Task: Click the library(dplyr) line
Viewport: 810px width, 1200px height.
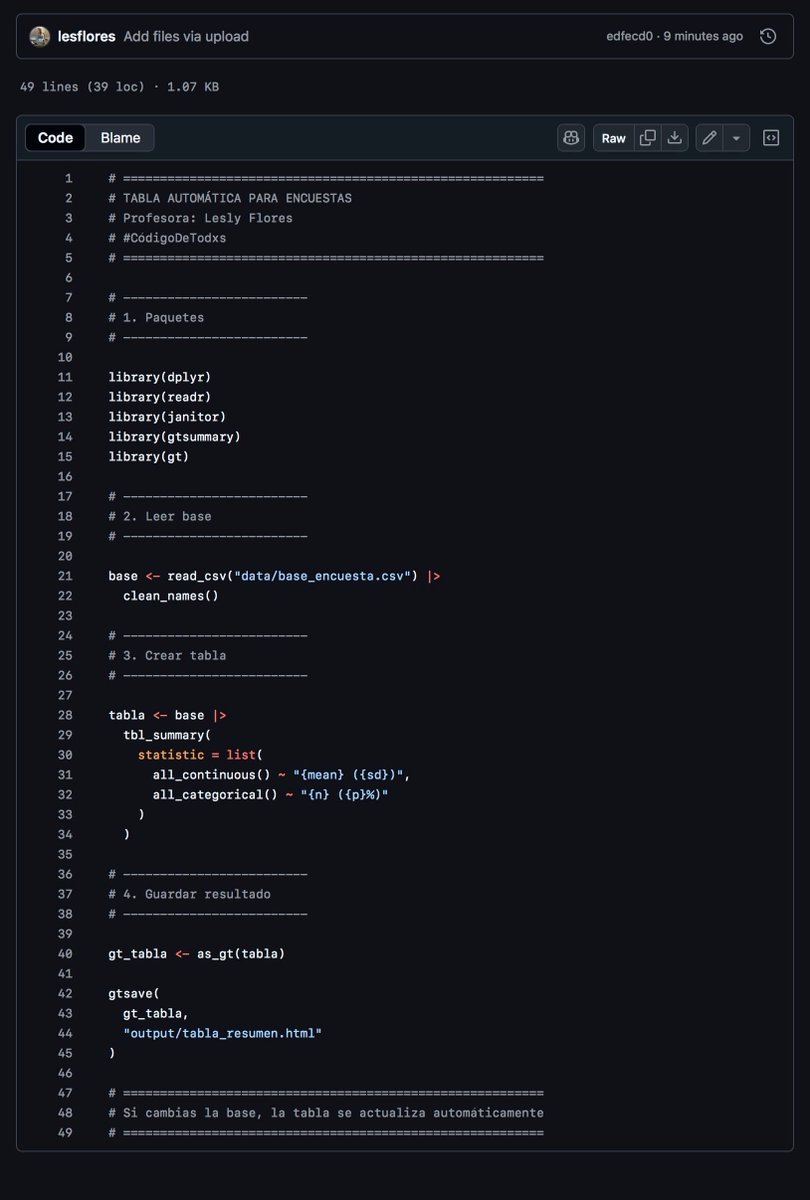Action: click(x=160, y=377)
